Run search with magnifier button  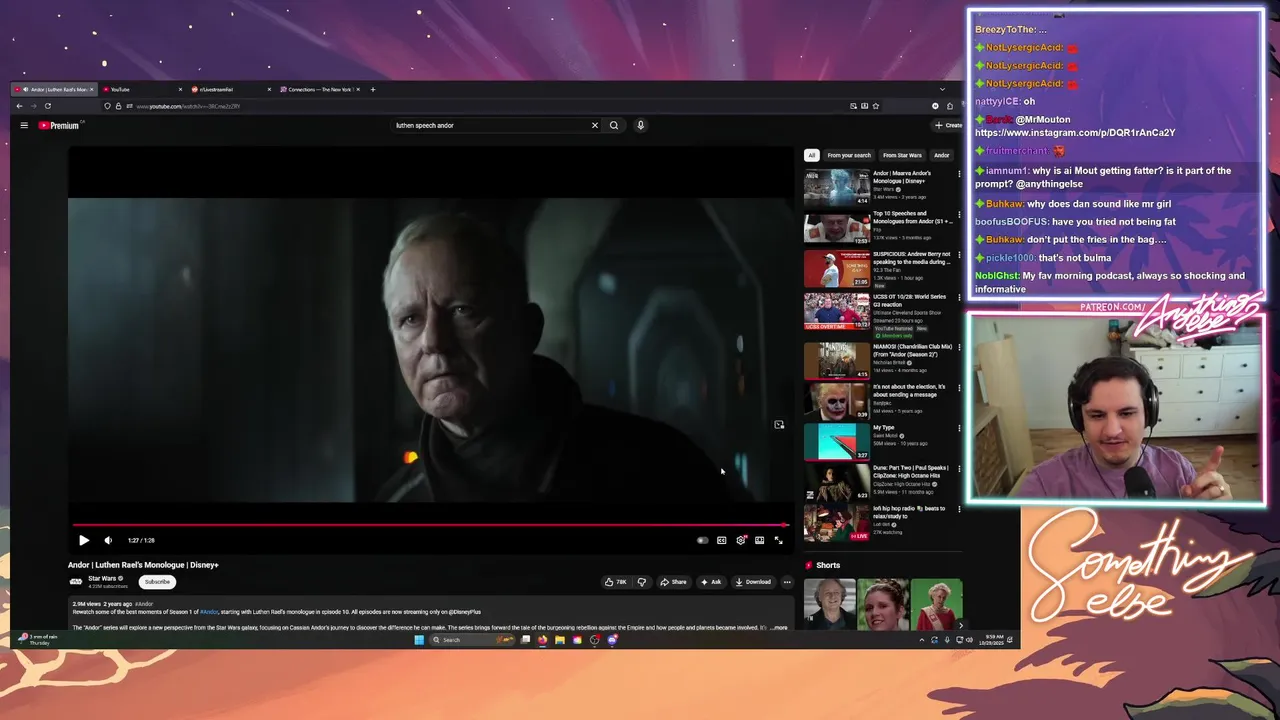[614, 125]
